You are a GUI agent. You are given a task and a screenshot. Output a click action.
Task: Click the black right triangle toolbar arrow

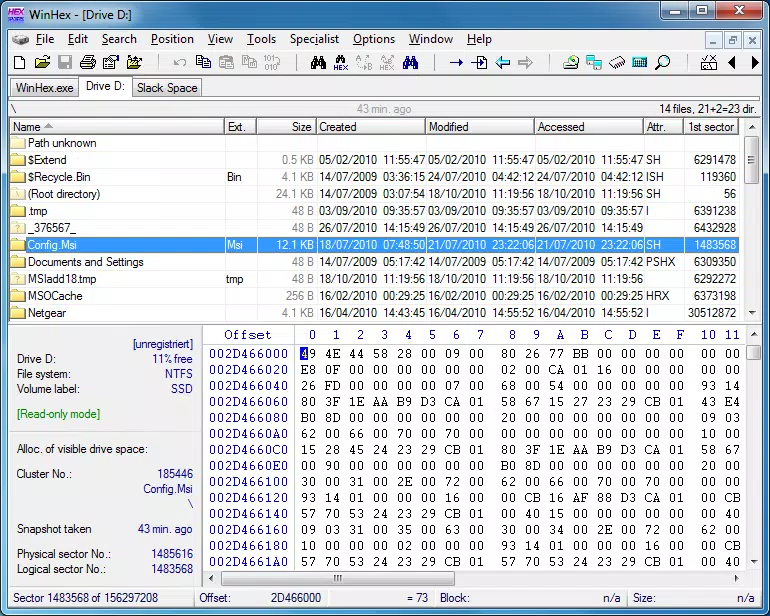coord(755,62)
